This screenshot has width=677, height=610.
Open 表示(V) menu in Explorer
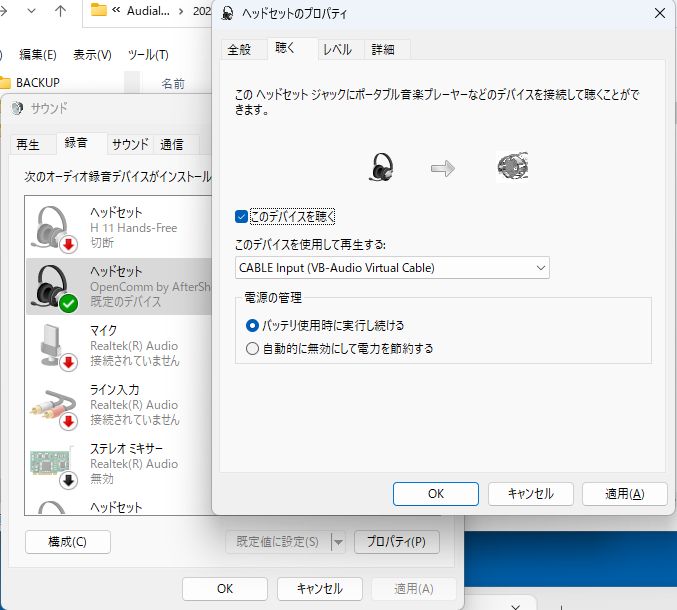point(92,55)
